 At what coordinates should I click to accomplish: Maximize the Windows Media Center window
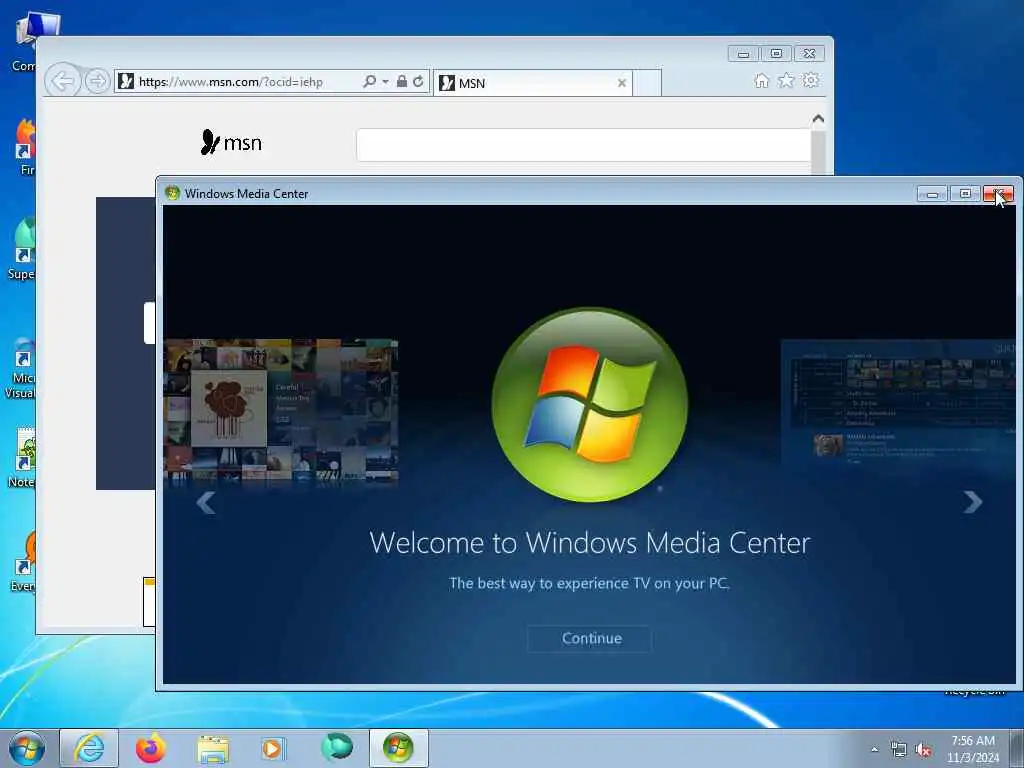[965, 194]
